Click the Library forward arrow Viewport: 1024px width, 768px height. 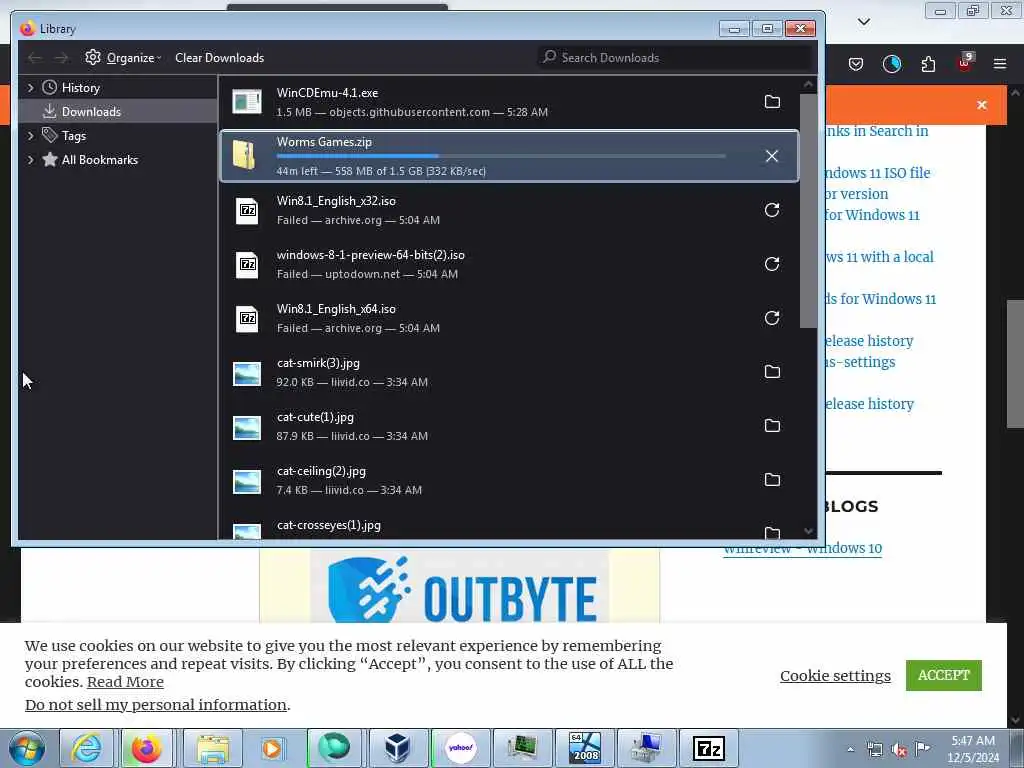click(x=61, y=58)
